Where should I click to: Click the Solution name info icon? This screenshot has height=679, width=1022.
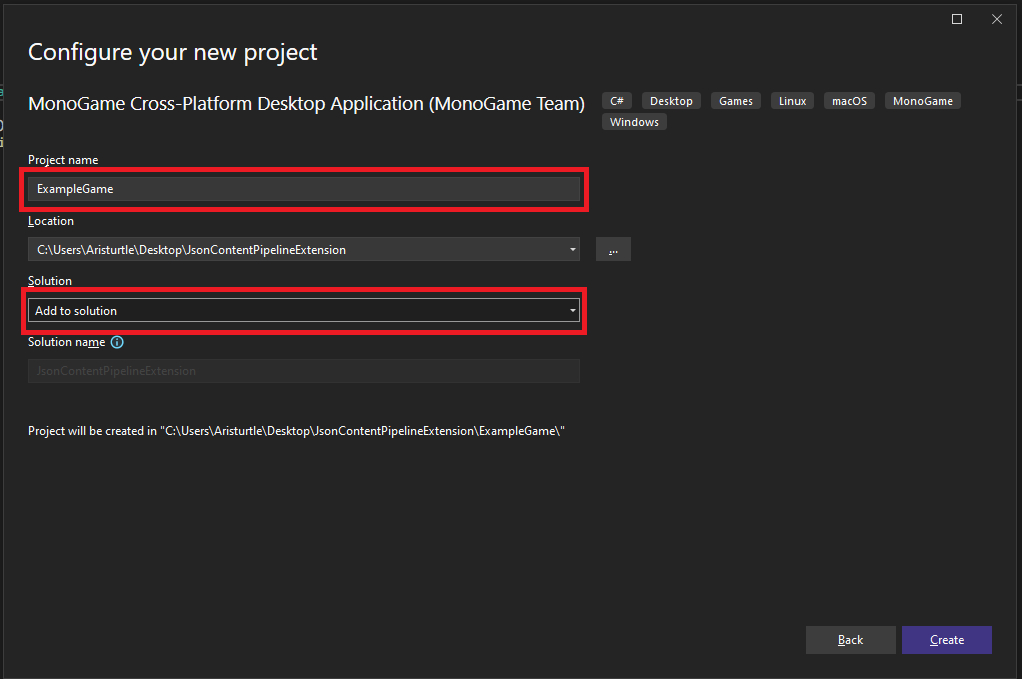click(117, 342)
